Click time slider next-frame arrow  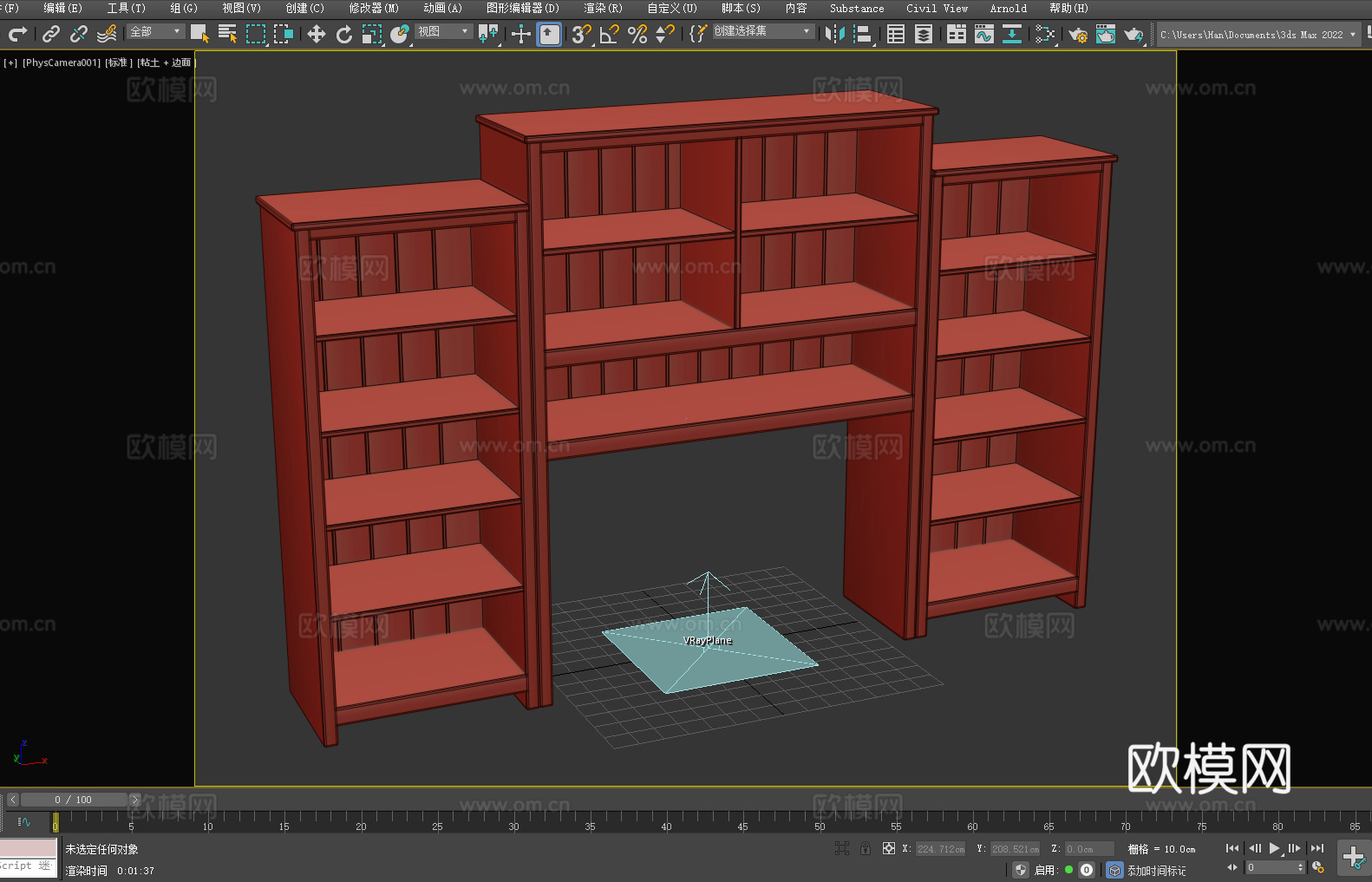134,800
